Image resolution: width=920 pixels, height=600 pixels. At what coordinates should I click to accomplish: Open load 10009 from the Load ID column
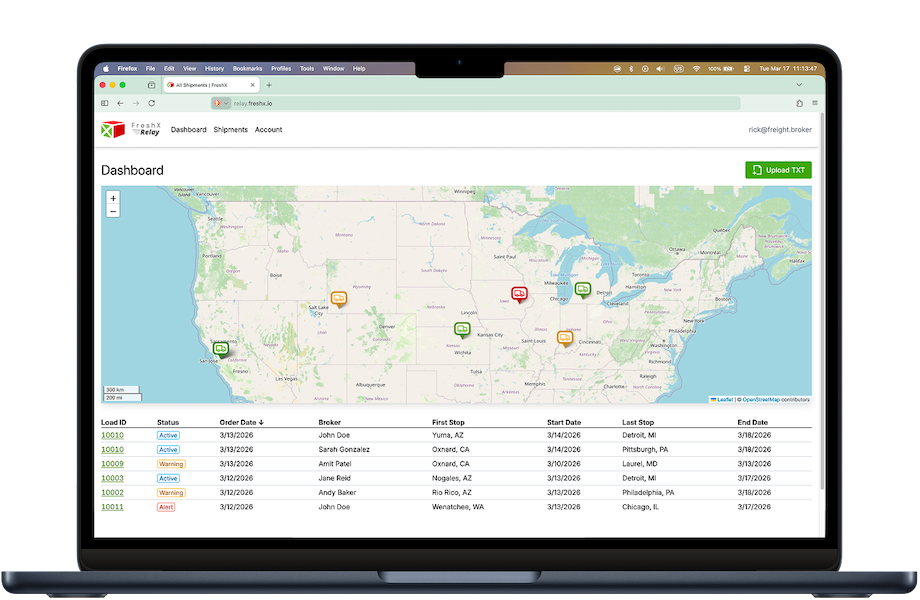click(110, 464)
